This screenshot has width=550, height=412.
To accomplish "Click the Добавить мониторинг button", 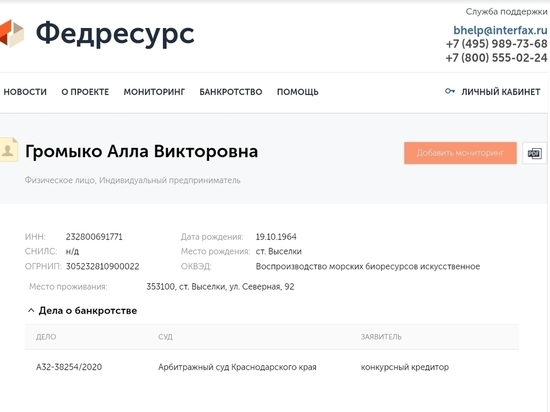I will click(460, 153).
